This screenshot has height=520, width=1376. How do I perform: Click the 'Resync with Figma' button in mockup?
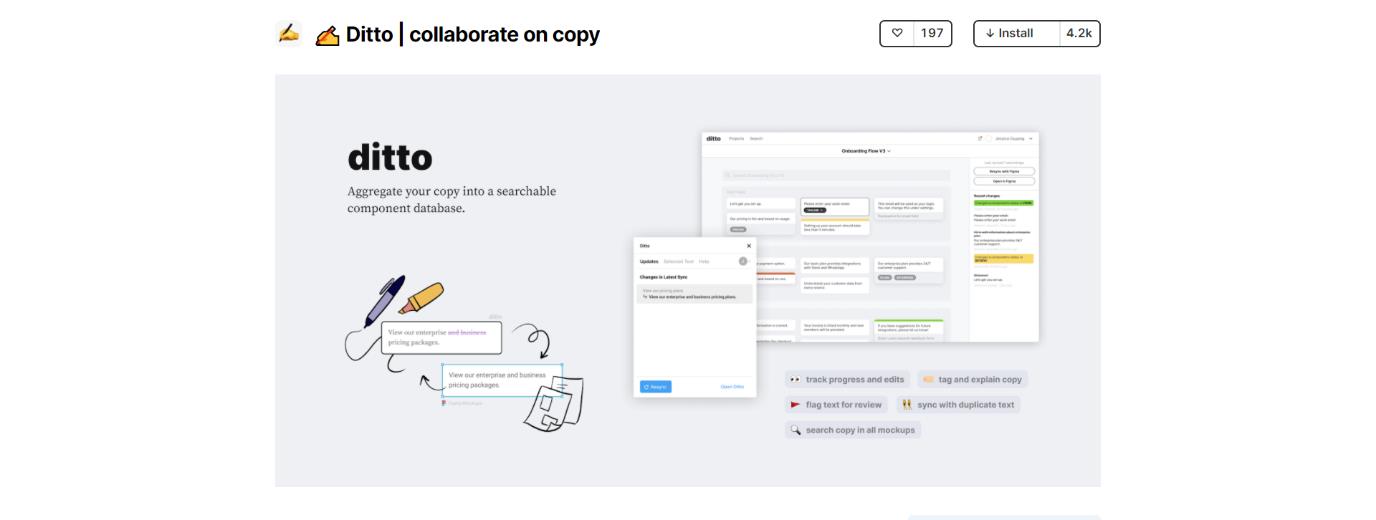click(x=1004, y=171)
